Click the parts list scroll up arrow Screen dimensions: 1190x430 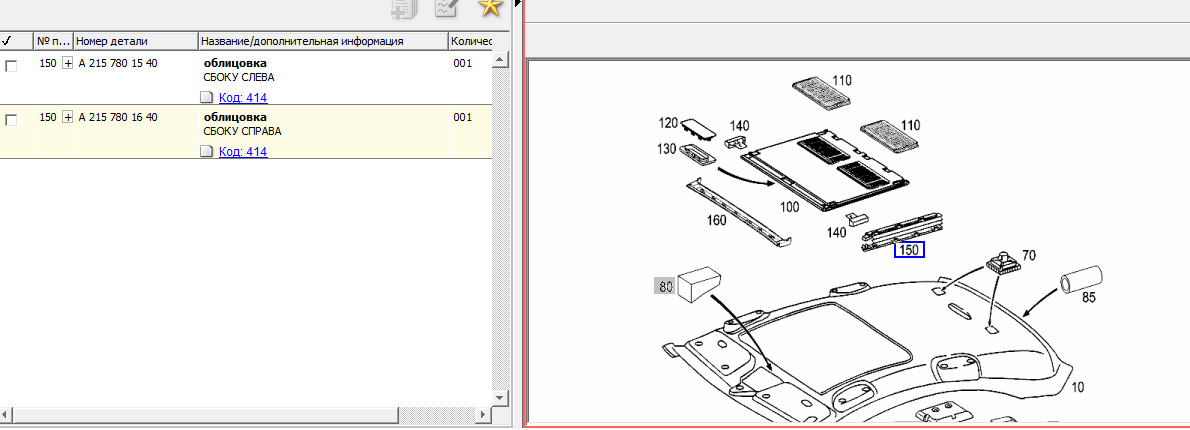[499, 58]
